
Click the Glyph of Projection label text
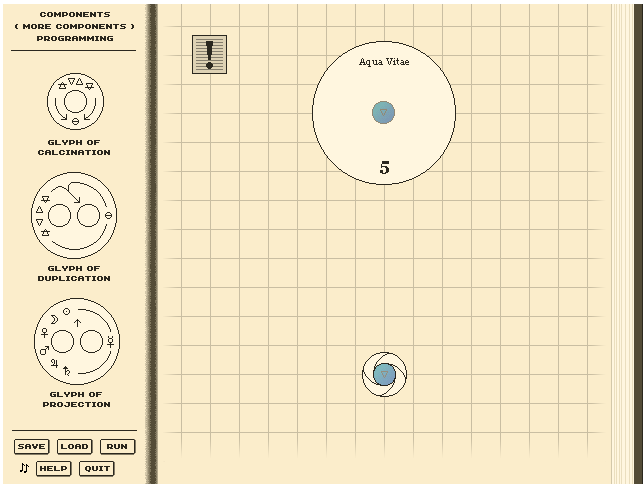tap(76, 400)
